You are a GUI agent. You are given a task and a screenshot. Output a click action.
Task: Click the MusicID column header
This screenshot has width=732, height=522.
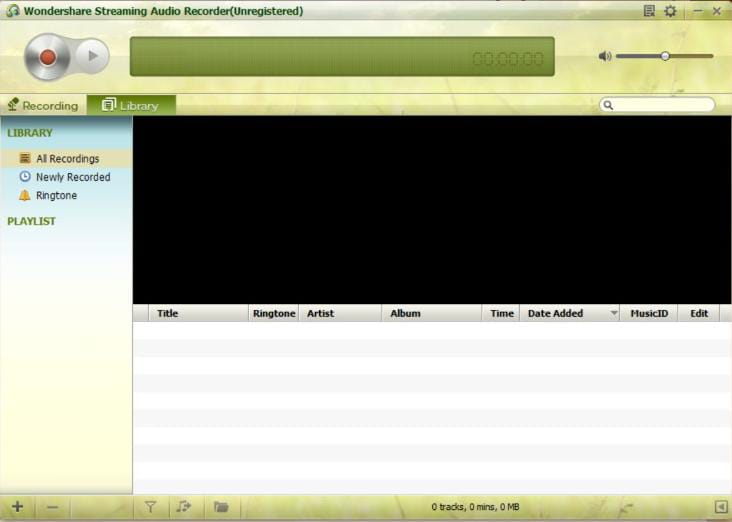[x=649, y=313]
